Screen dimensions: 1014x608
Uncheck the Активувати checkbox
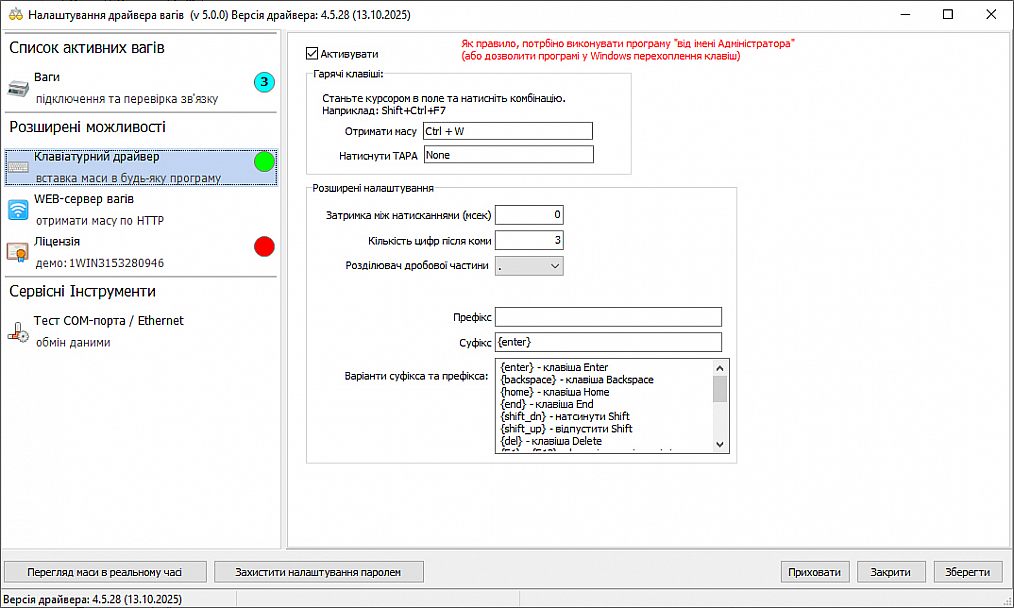coord(312,53)
